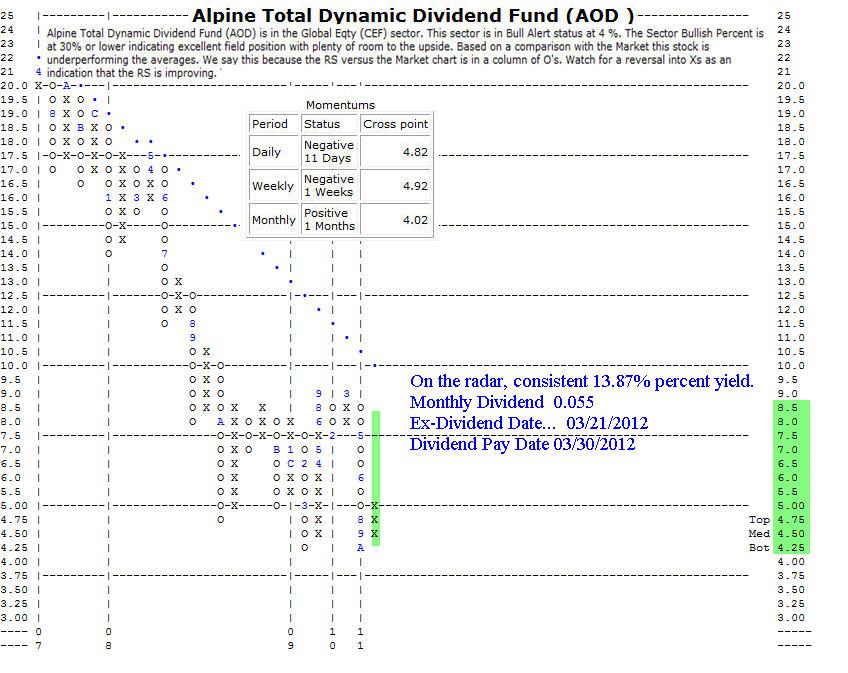Click the "Negative 1 Weeks" status cell
The image size is (848, 673).
(329, 186)
